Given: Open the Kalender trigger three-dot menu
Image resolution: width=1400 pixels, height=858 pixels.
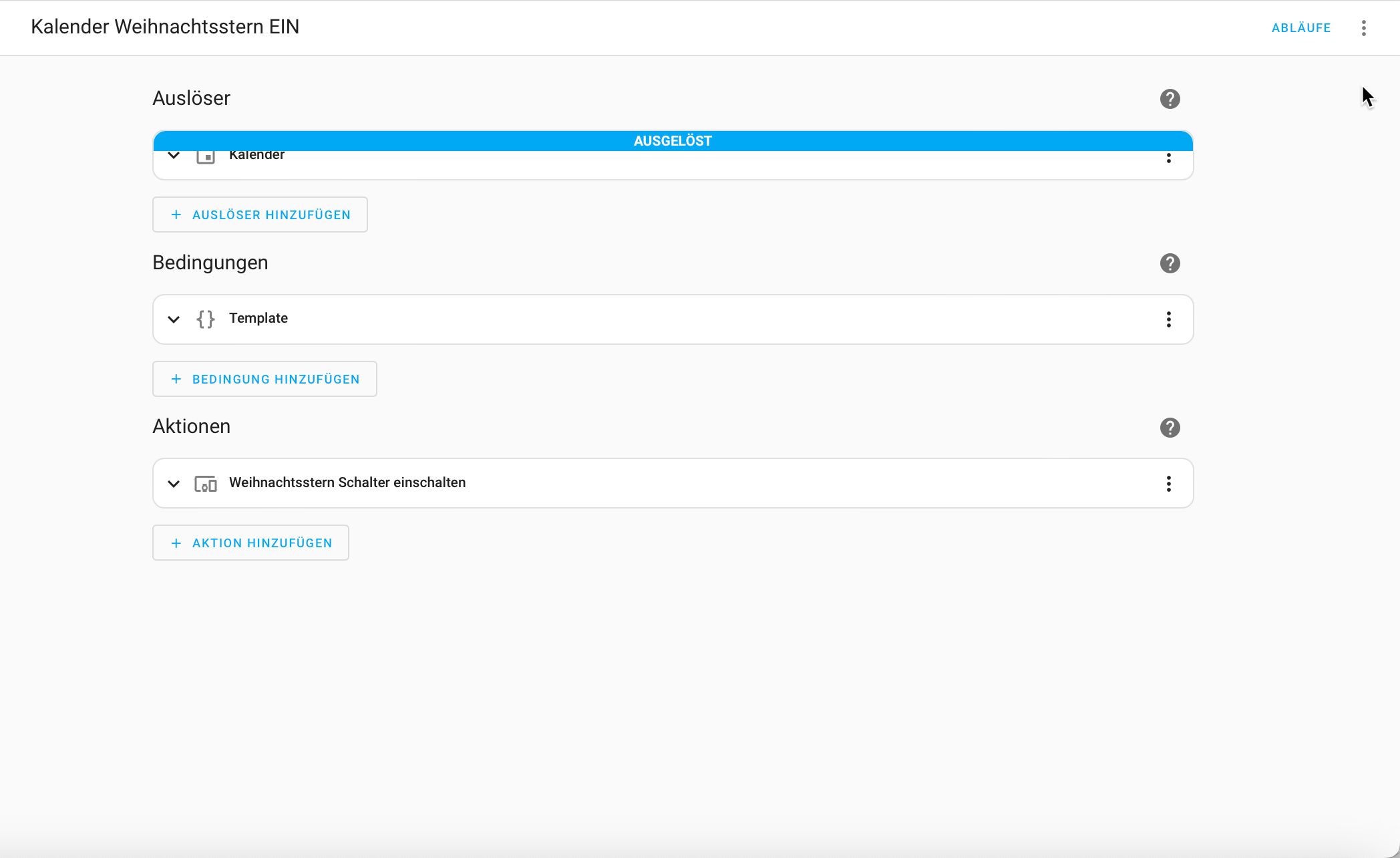Looking at the screenshot, I should (x=1168, y=158).
